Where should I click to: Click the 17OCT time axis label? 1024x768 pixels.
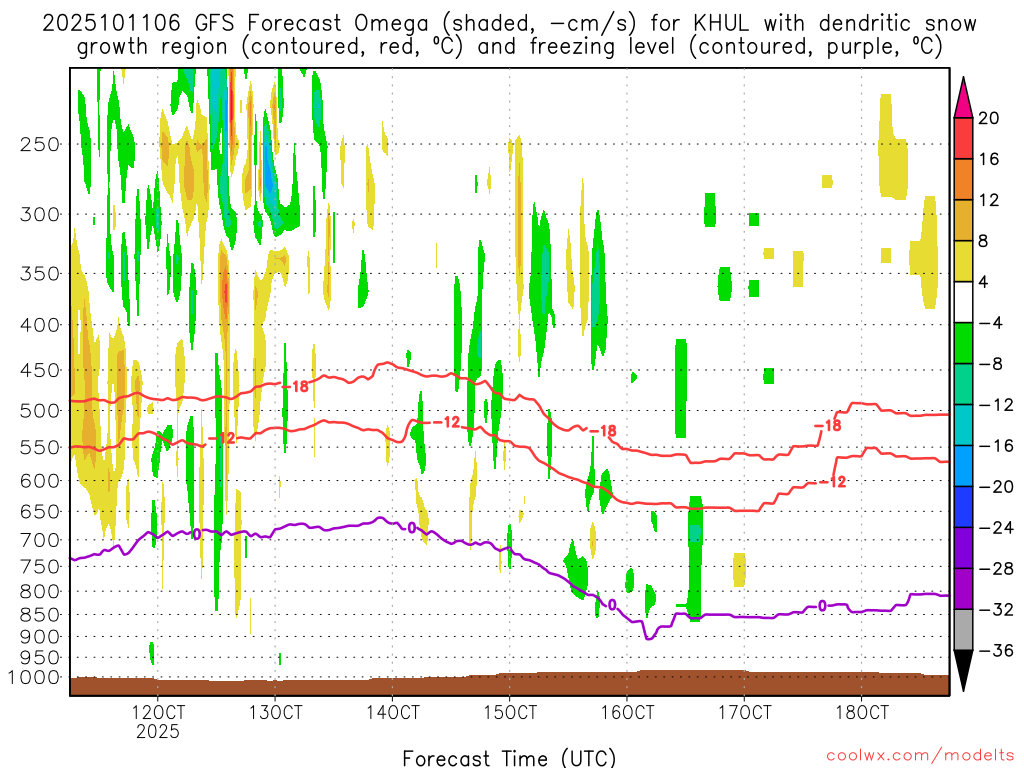point(744,712)
